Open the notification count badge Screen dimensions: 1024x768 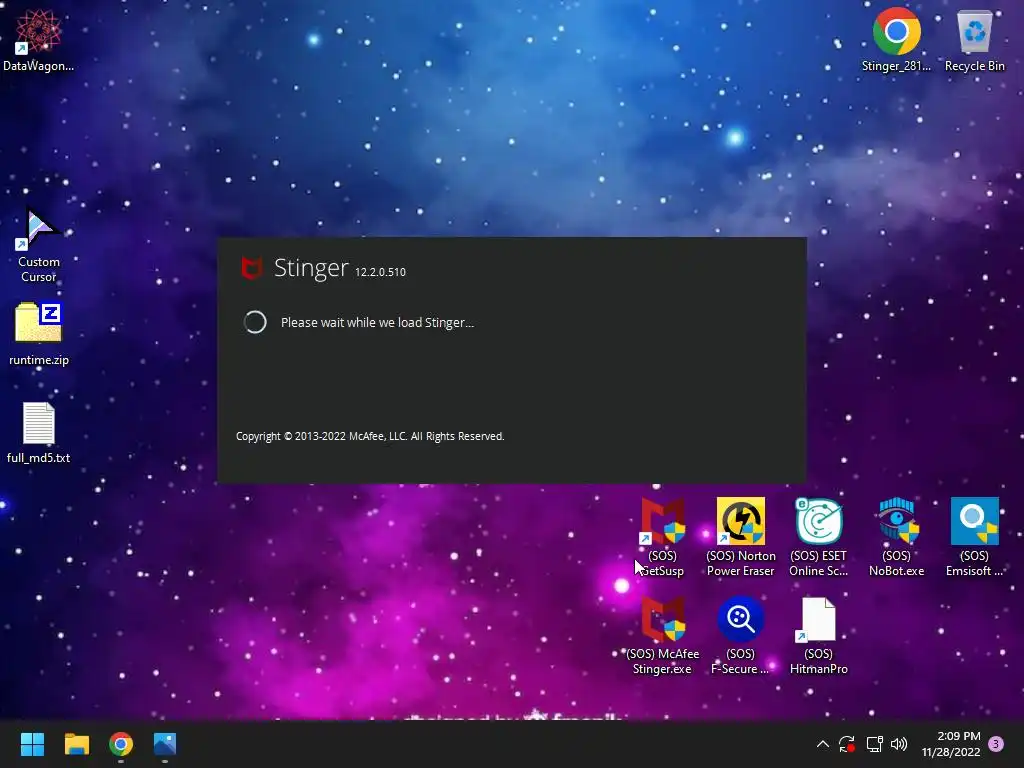[996, 744]
